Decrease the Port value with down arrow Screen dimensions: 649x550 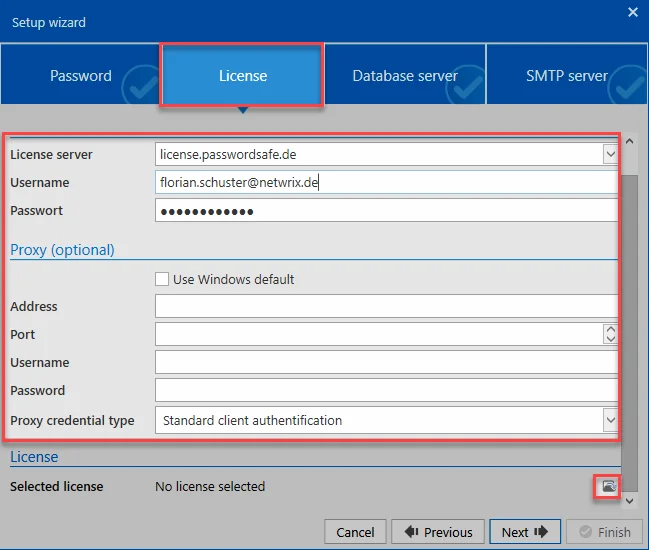pos(611,339)
